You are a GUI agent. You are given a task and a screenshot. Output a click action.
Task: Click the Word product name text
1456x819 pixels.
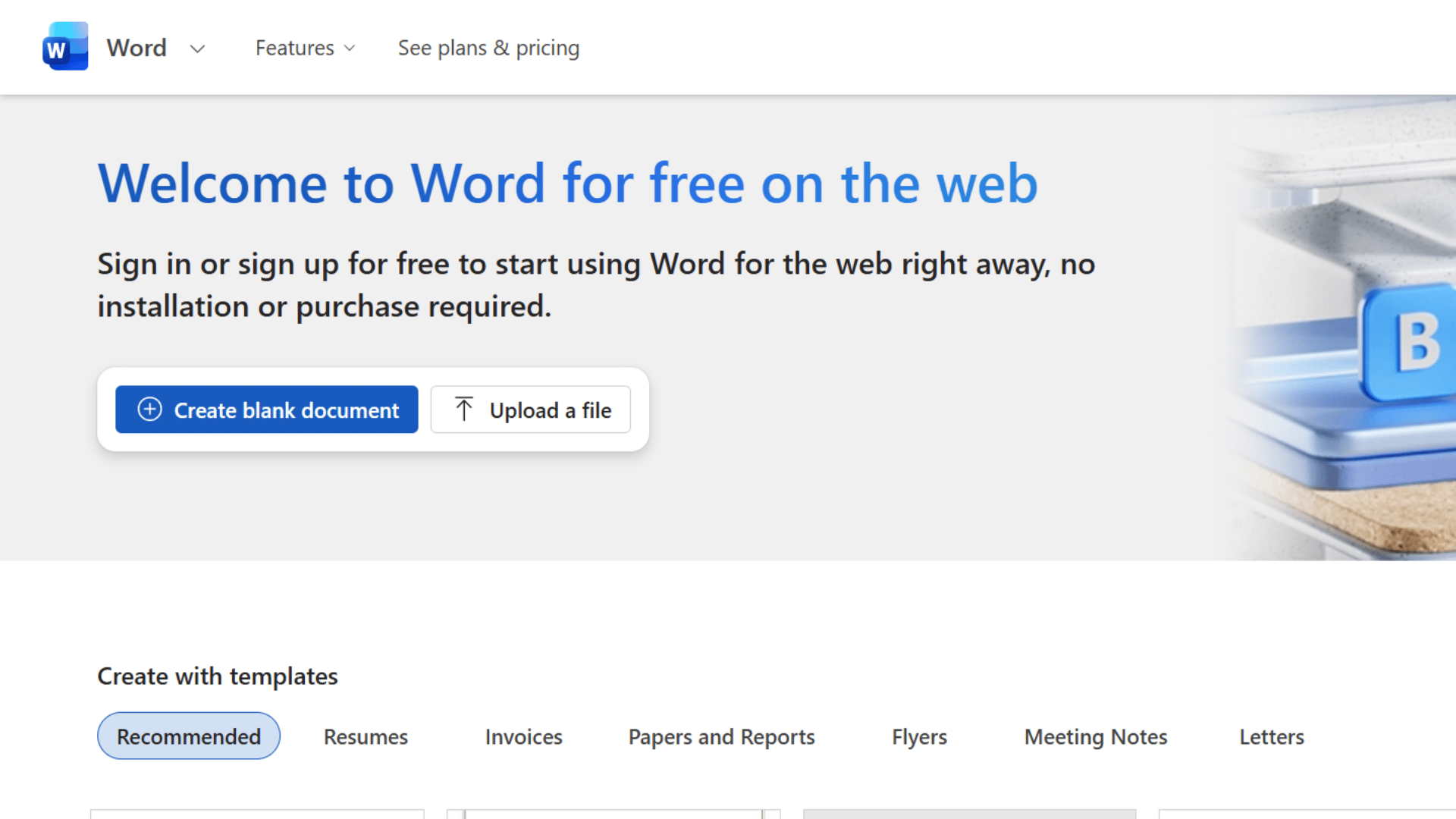136,48
